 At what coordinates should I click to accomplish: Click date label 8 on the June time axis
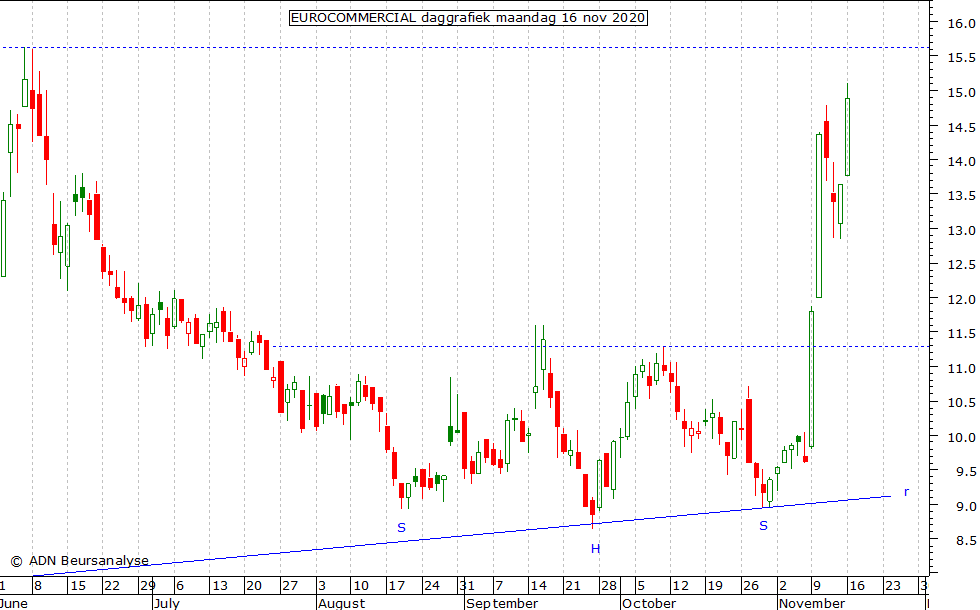[38, 586]
